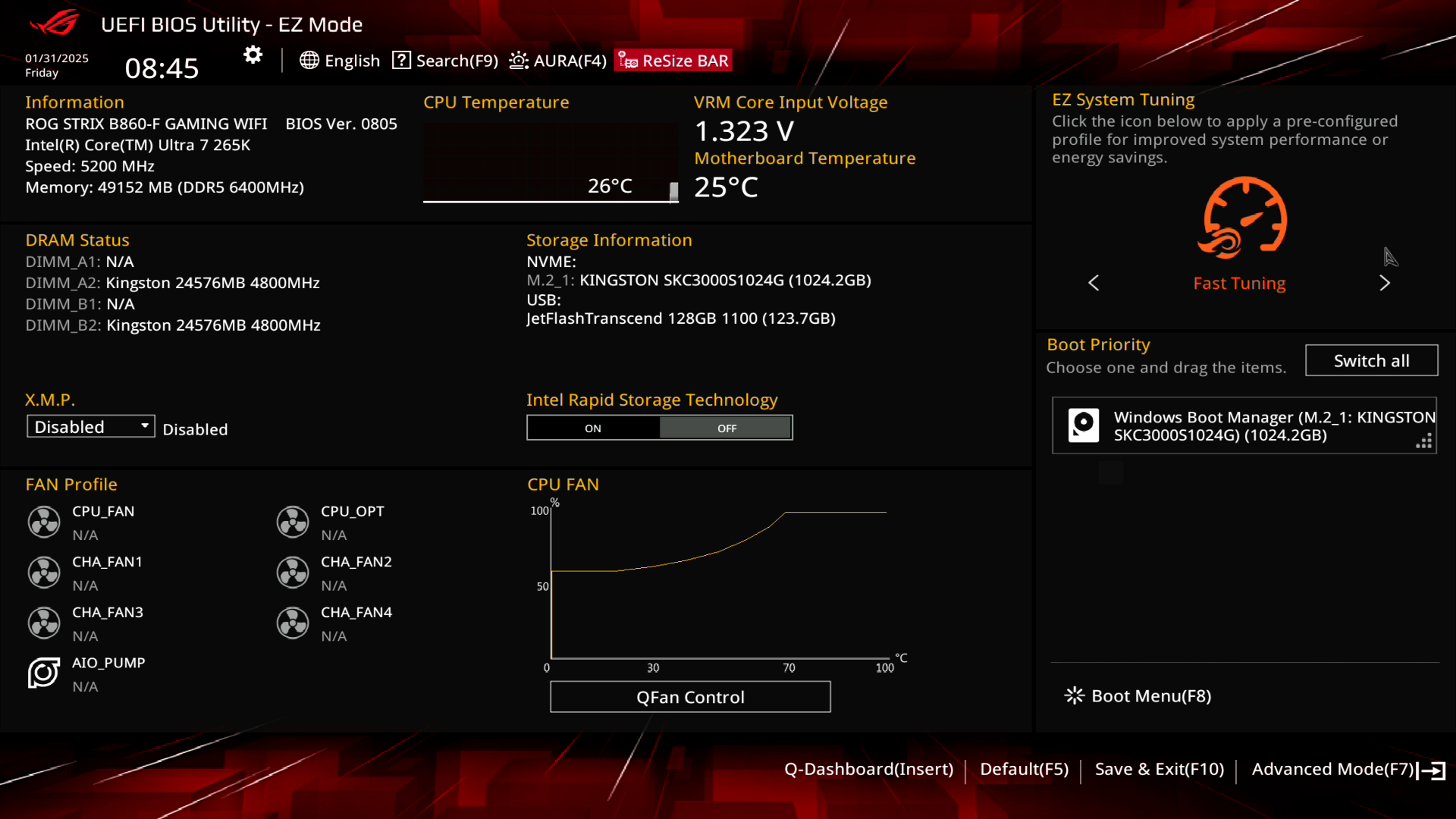
Task: Select the CHA_FAN2 fan icon
Action: (x=293, y=573)
